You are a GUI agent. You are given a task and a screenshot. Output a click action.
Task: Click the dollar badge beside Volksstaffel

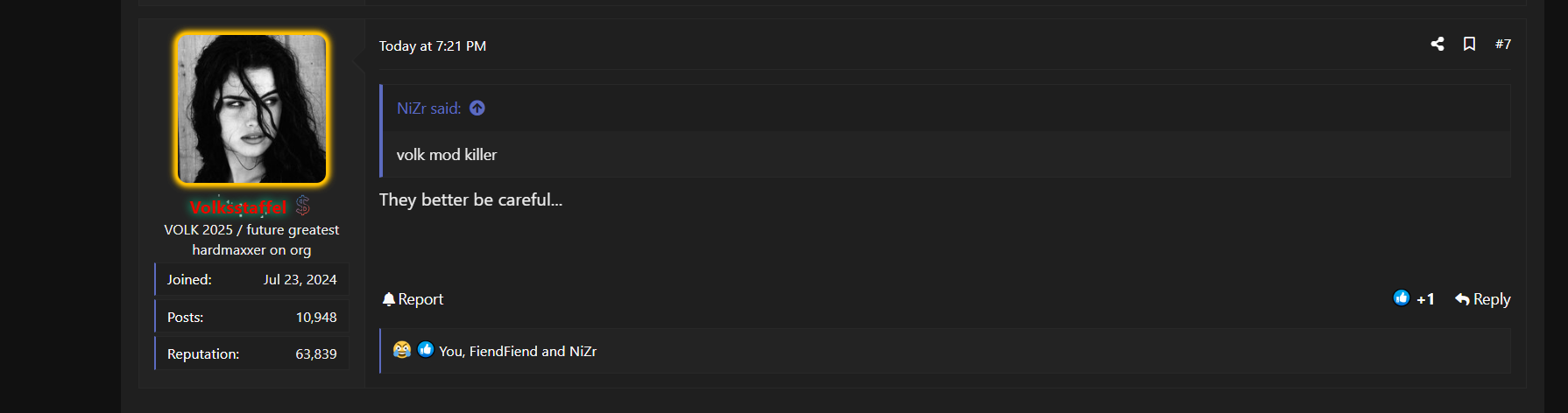tap(303, 206)
